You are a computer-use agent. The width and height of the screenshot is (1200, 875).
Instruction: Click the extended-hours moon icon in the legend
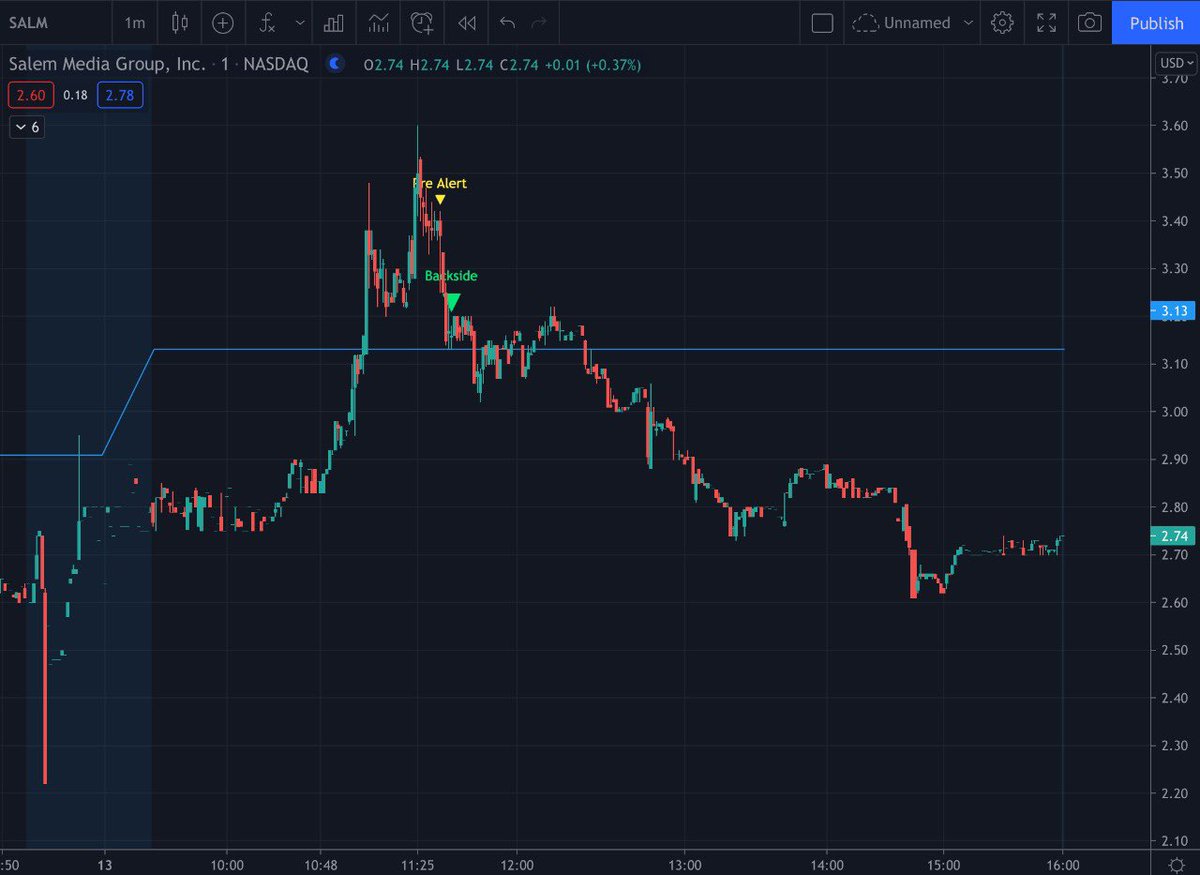point(335,63)
